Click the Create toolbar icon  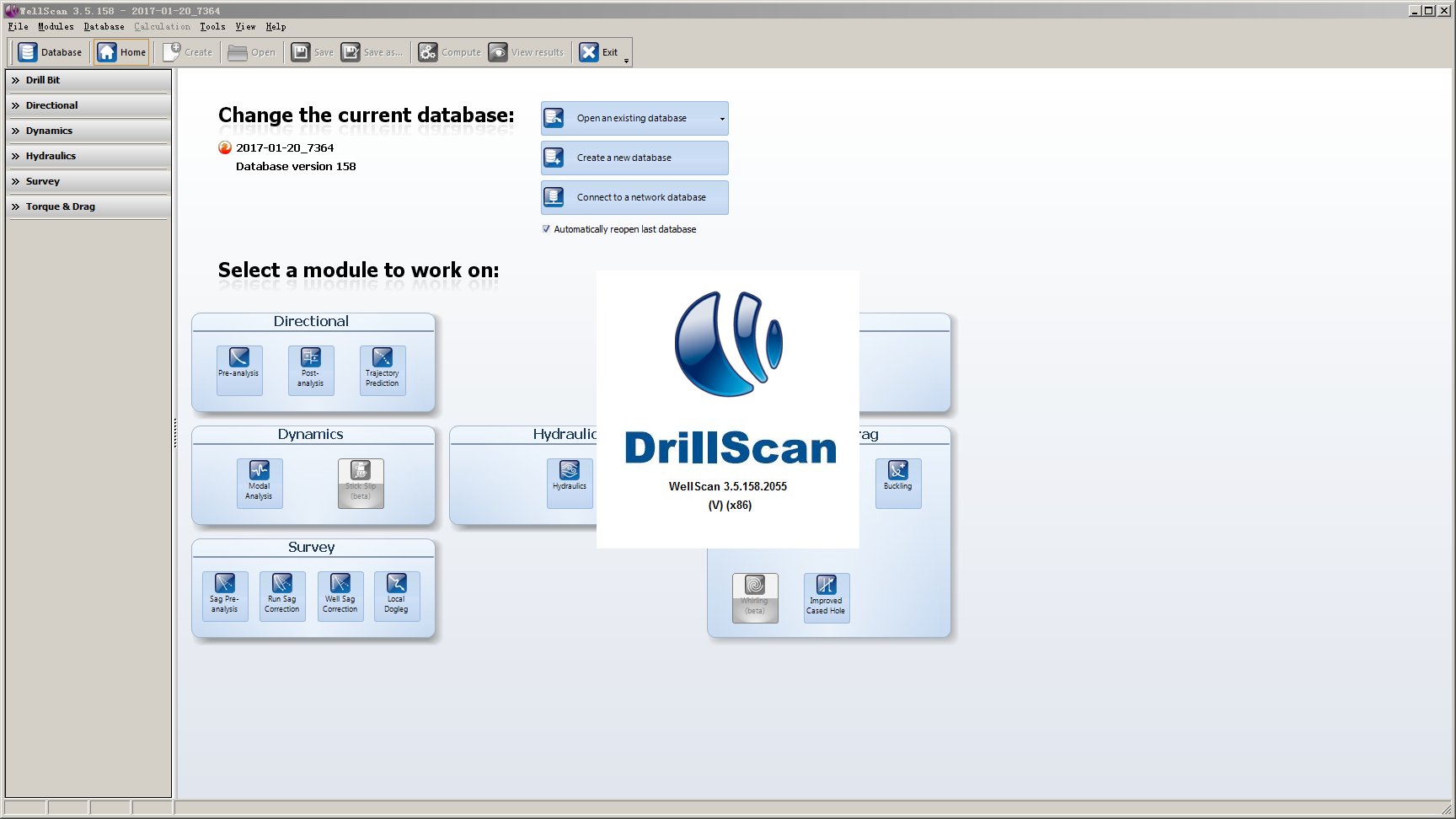pyautogui.click(x=188, y=52)
